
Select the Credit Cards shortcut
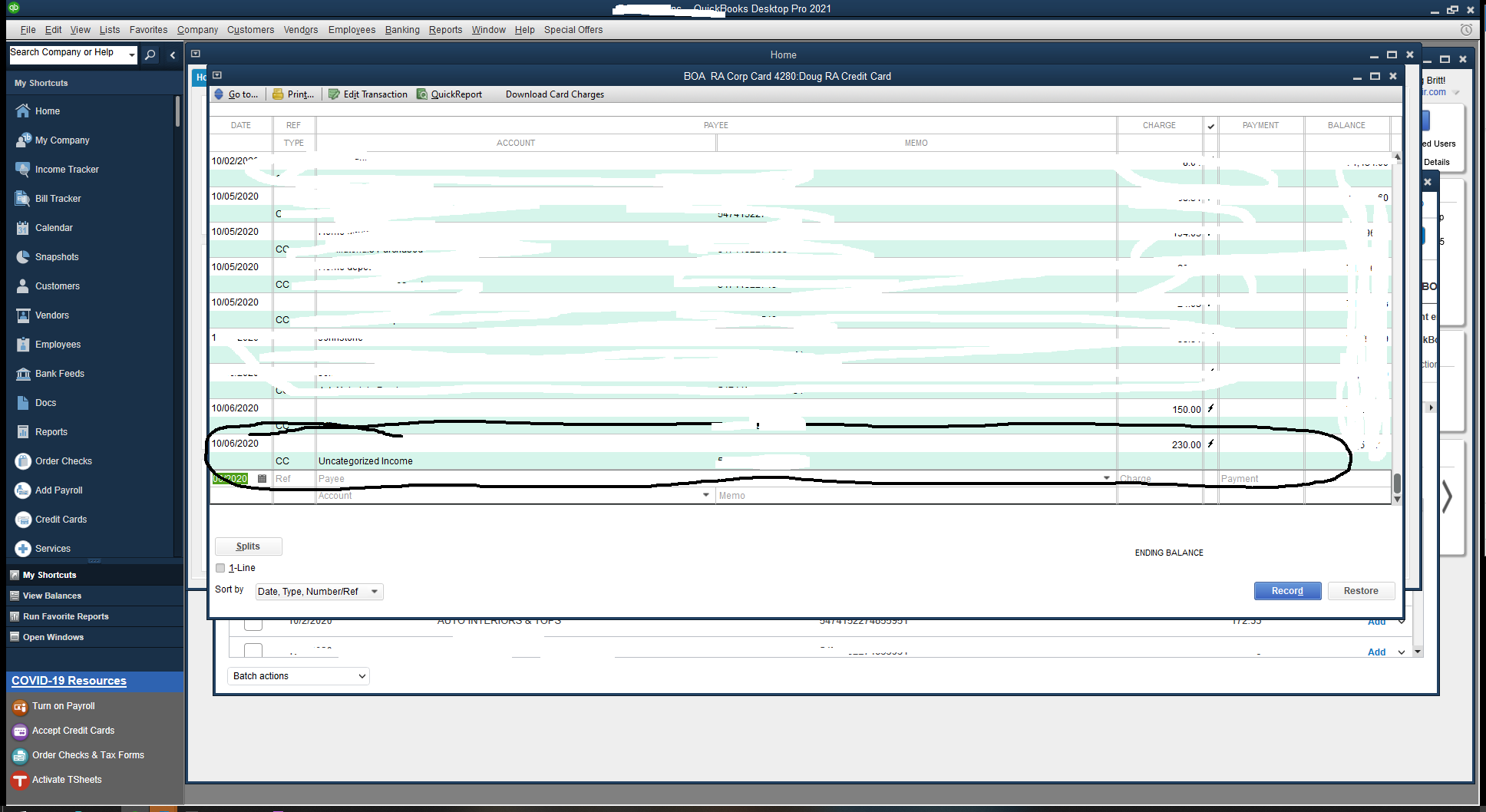[x=60, y=519]
